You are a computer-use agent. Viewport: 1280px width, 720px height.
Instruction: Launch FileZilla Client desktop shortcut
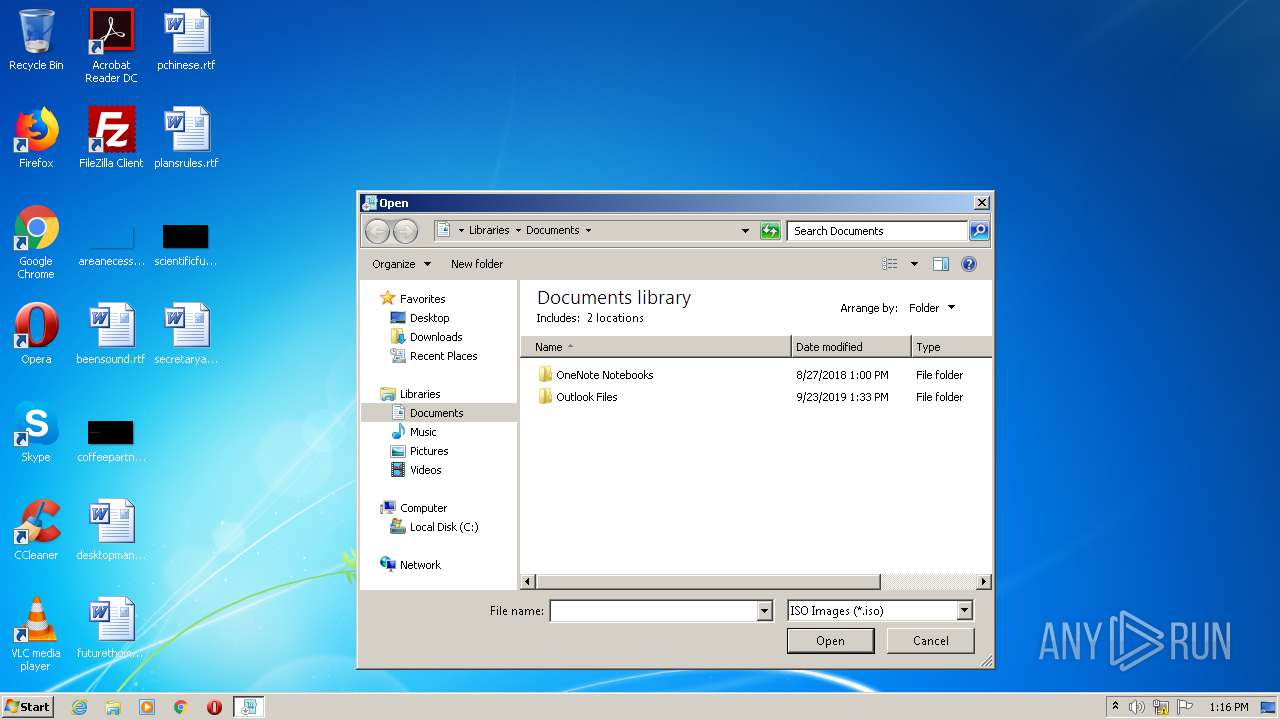(x=111, y=138)
